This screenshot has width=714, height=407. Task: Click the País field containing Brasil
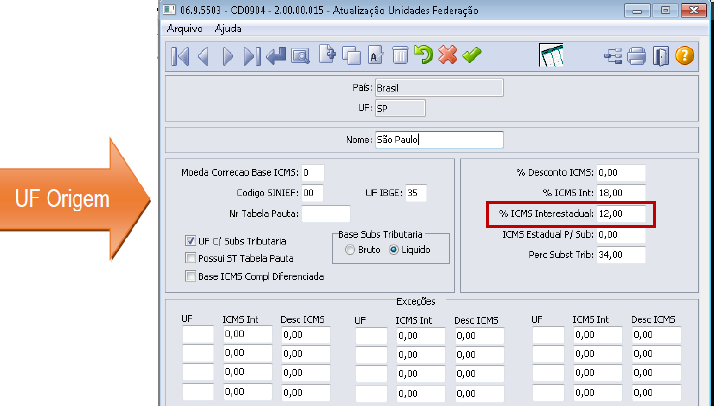coord(439,88)
